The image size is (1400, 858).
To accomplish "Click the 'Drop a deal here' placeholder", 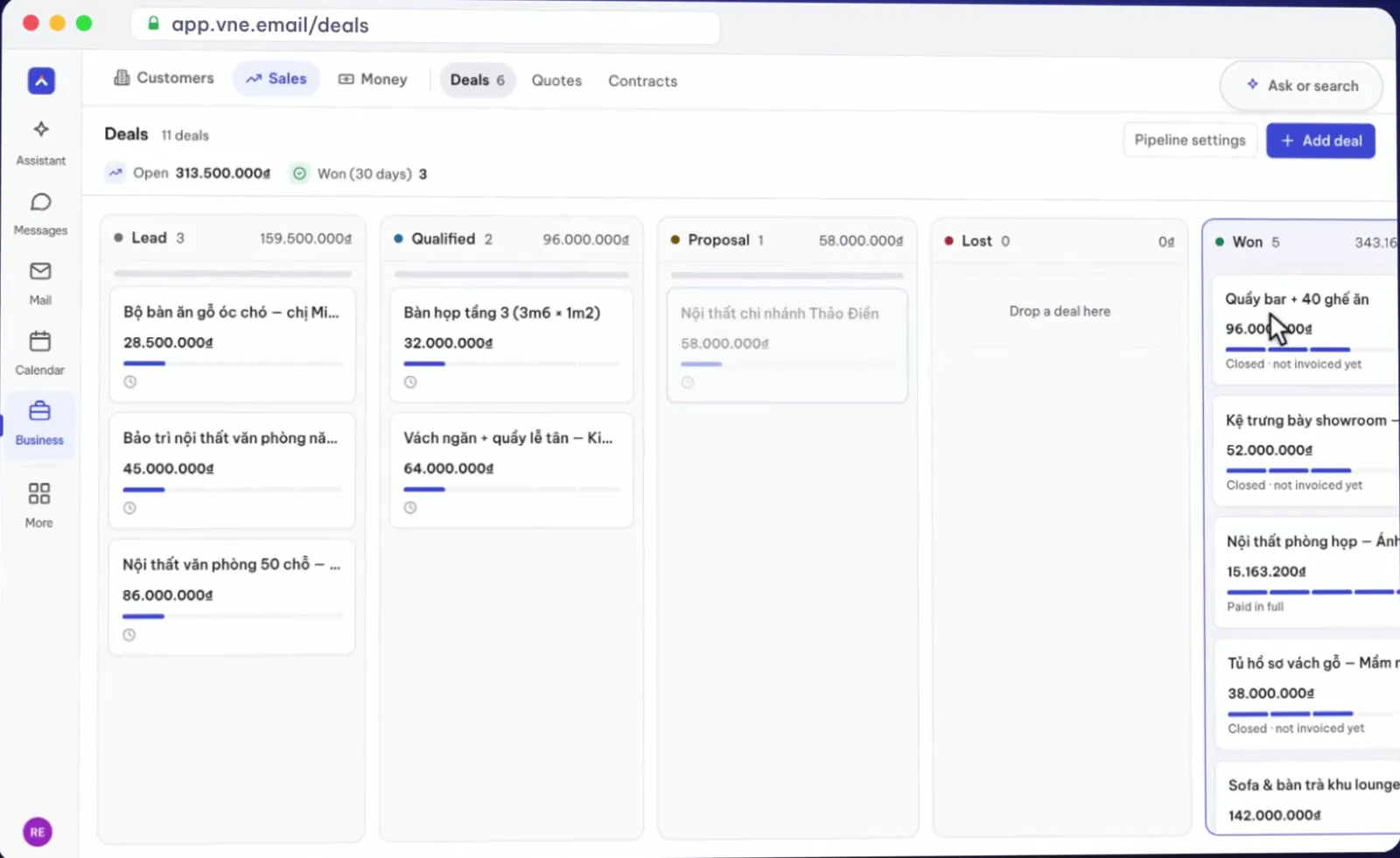I will 1060,311.
